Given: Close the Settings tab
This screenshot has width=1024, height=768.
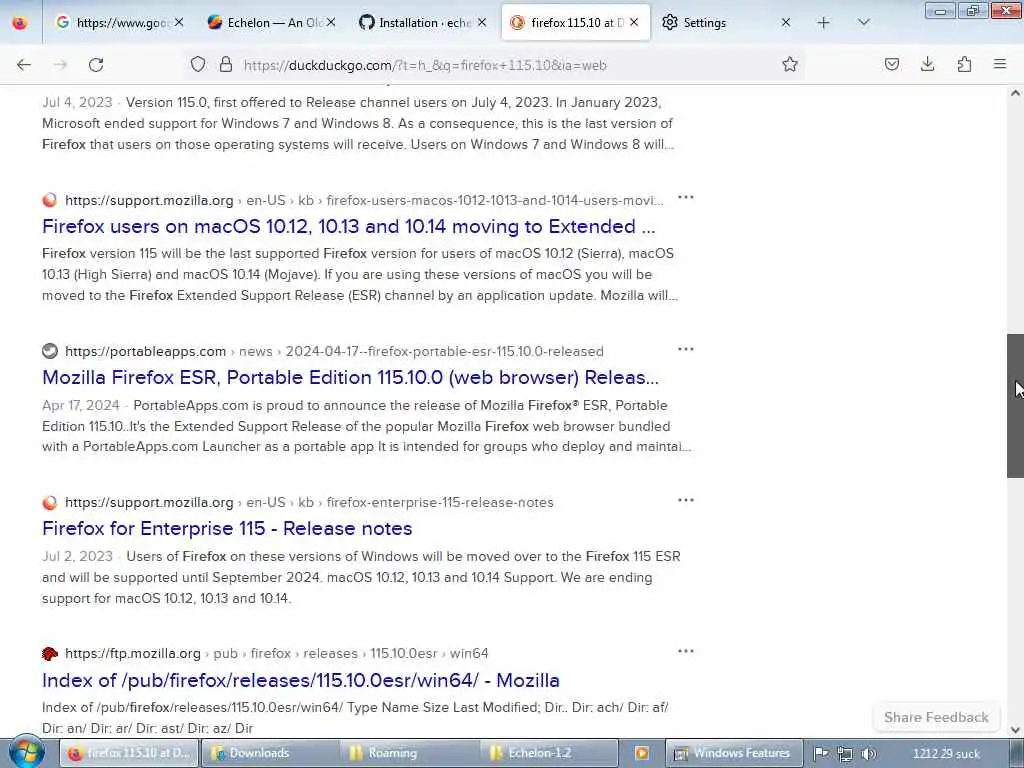Looking at the screenshot, I should point(786,23).
